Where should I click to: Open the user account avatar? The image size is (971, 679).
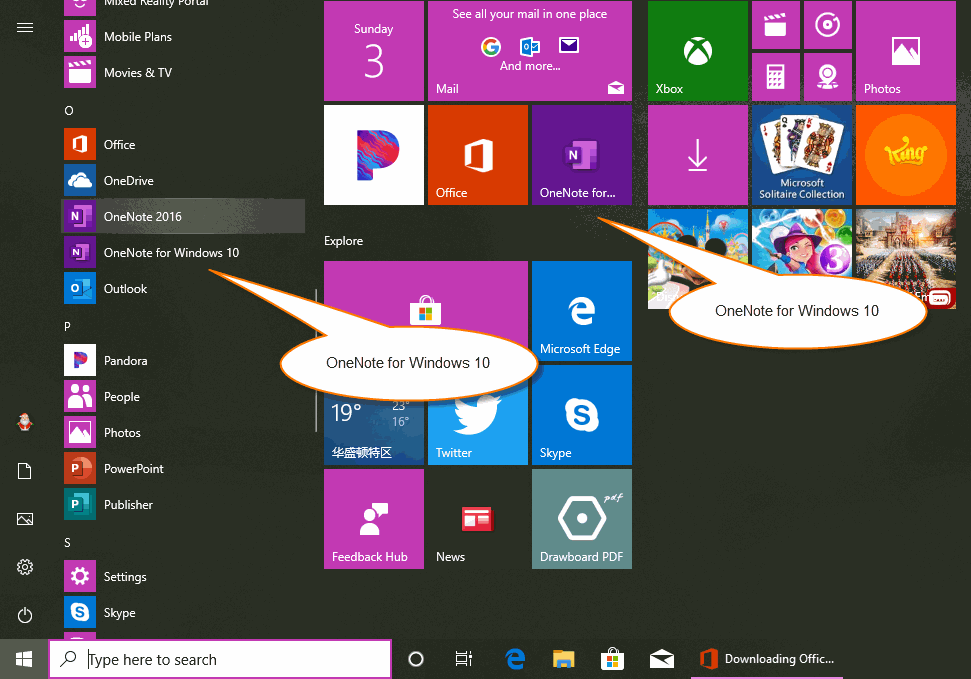(x=25, y=423)
